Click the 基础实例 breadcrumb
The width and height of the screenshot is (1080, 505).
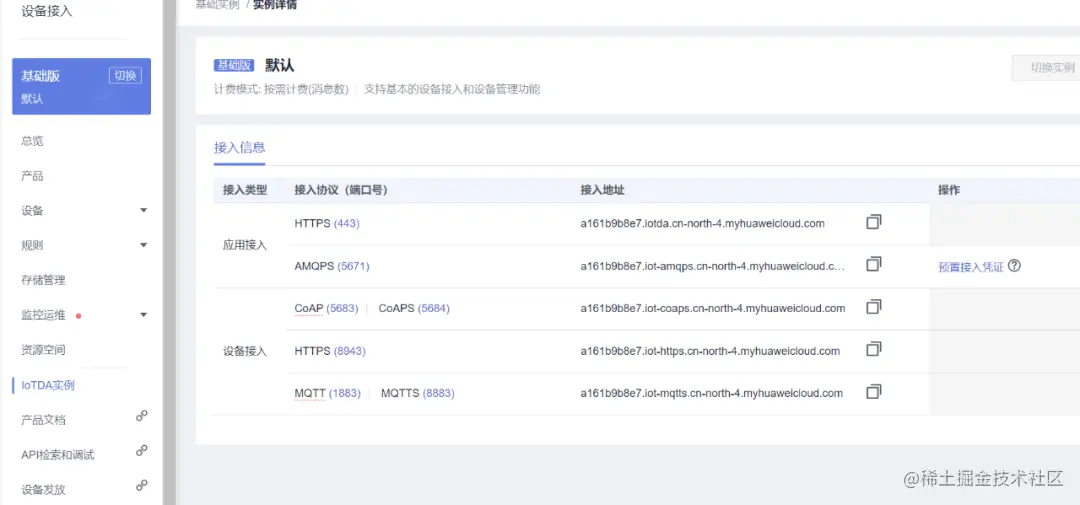tap(218, 4)
